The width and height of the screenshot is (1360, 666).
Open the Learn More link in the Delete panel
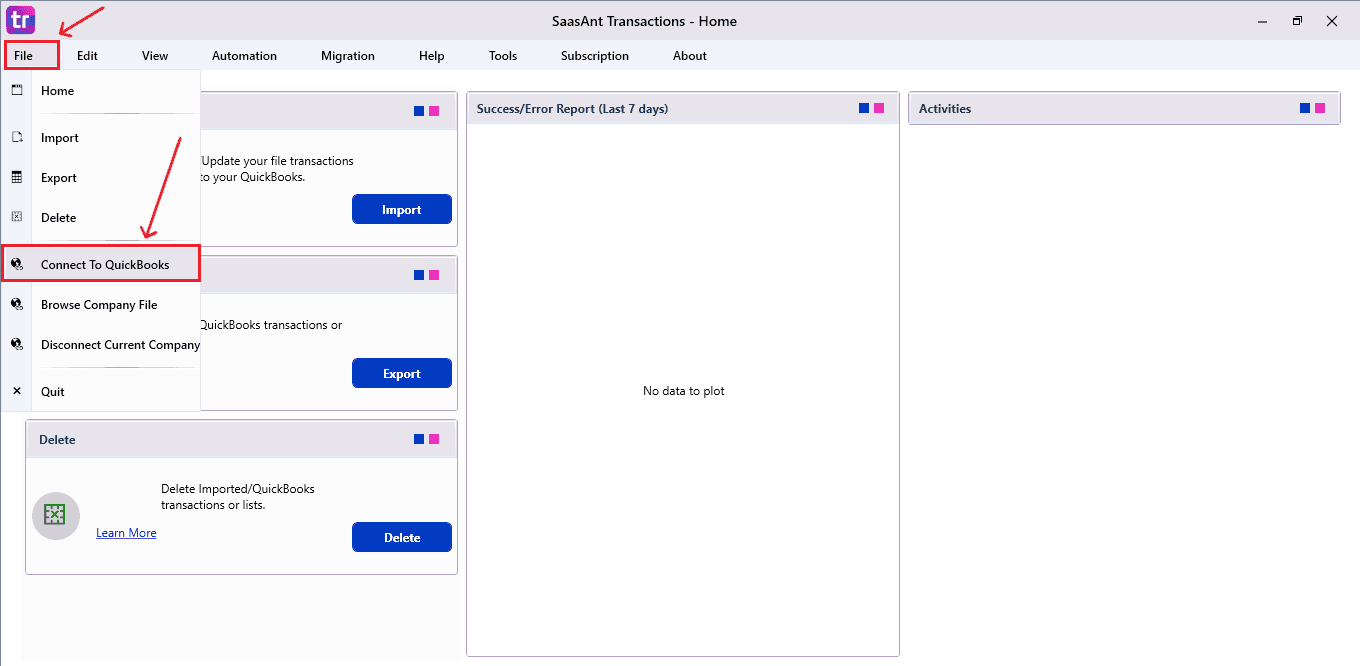[126, 532]
